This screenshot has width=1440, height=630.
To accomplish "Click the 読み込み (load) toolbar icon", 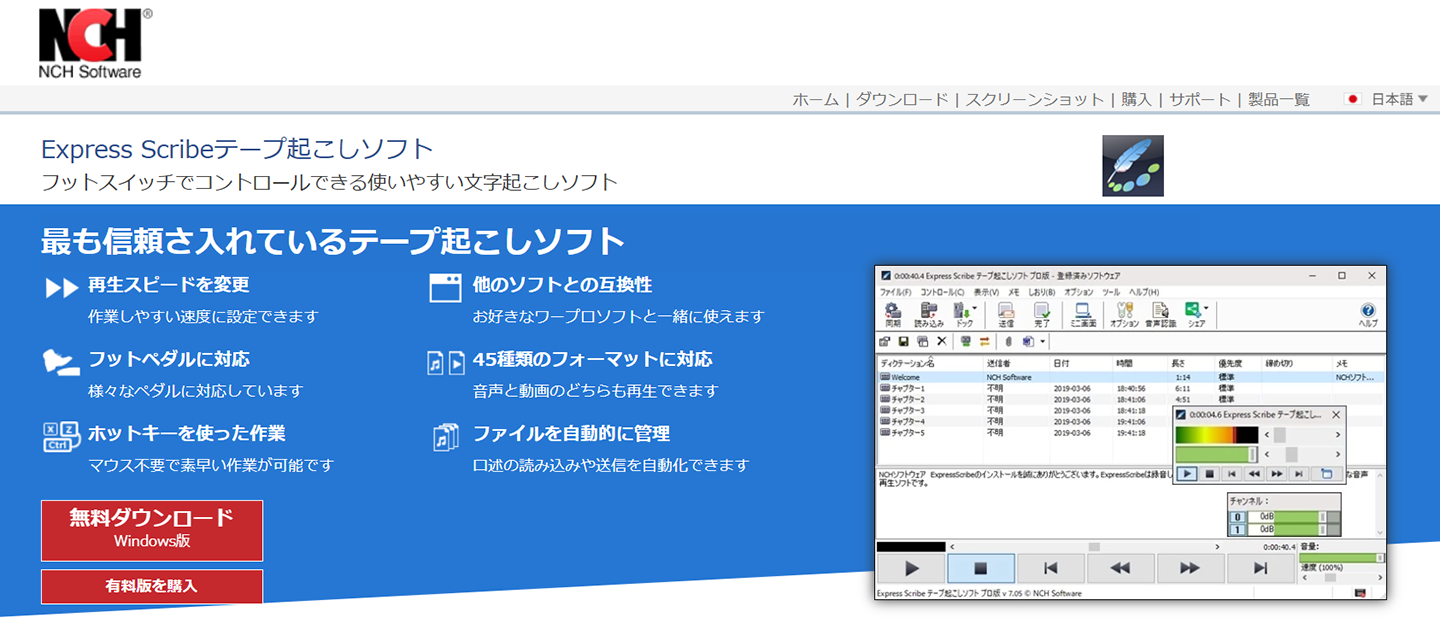I will 929,312.
